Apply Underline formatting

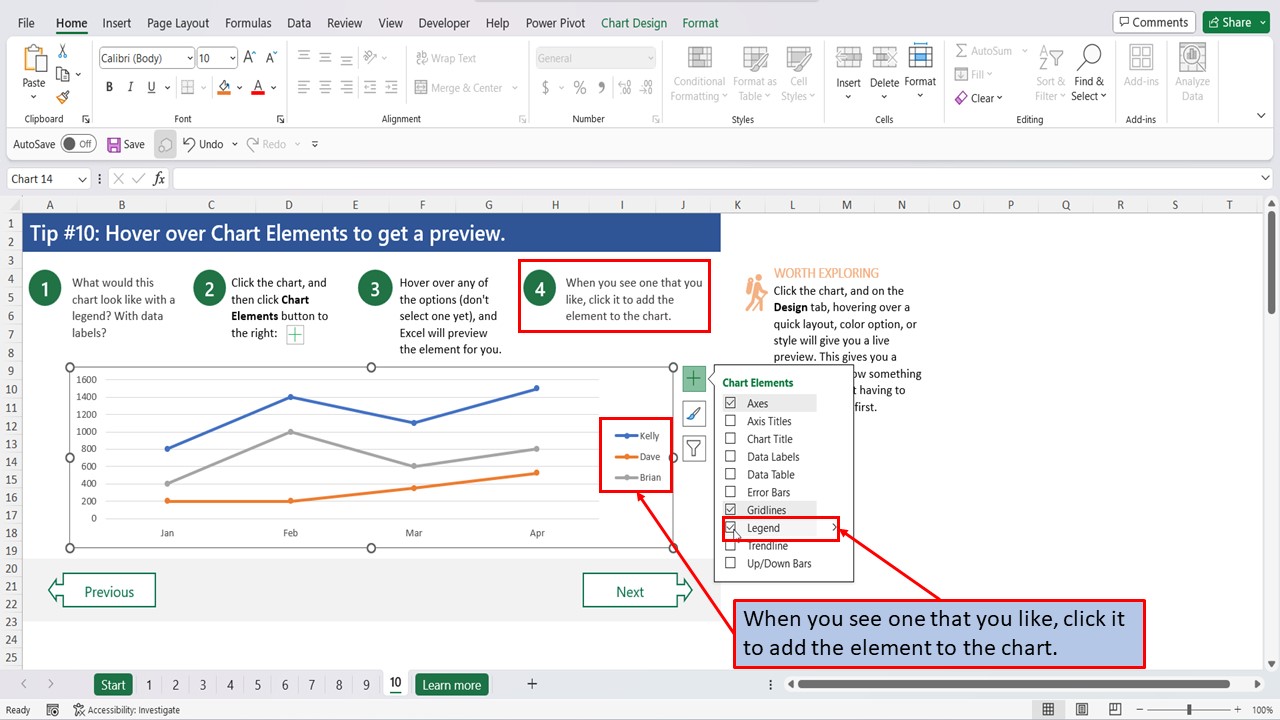click(x=151, y=88)
